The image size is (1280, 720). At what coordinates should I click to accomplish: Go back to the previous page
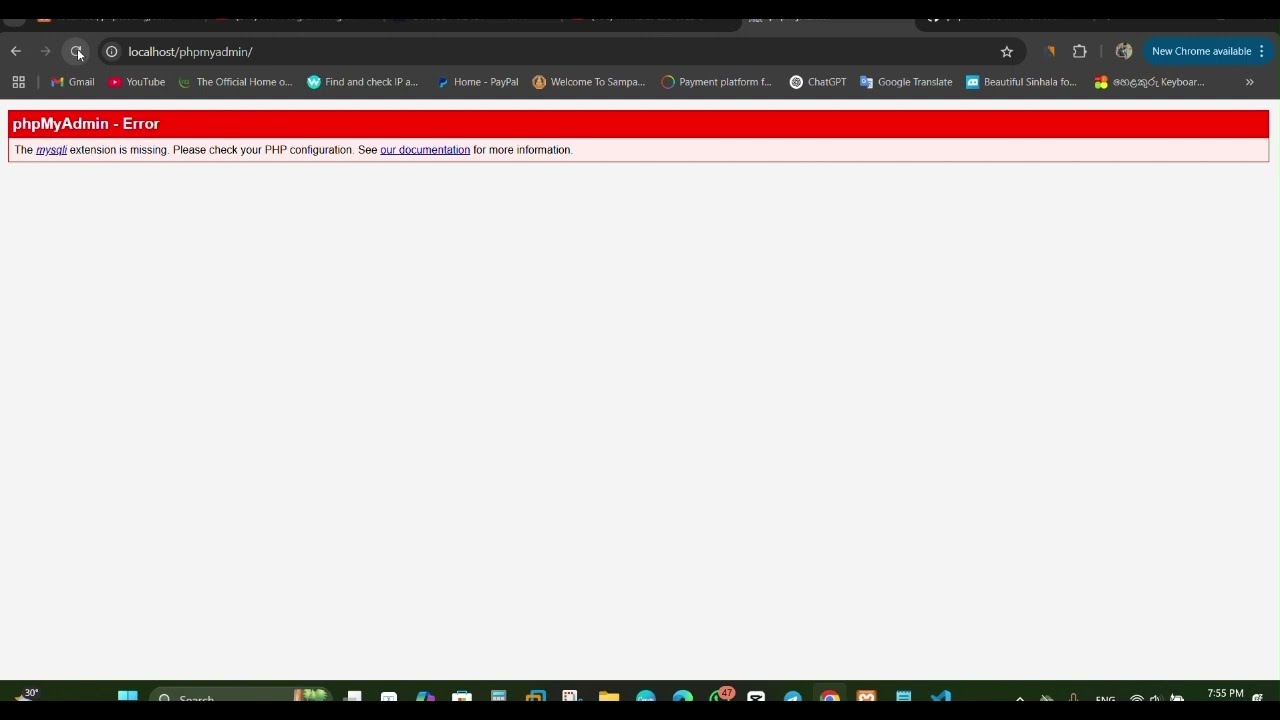point(16,51)
